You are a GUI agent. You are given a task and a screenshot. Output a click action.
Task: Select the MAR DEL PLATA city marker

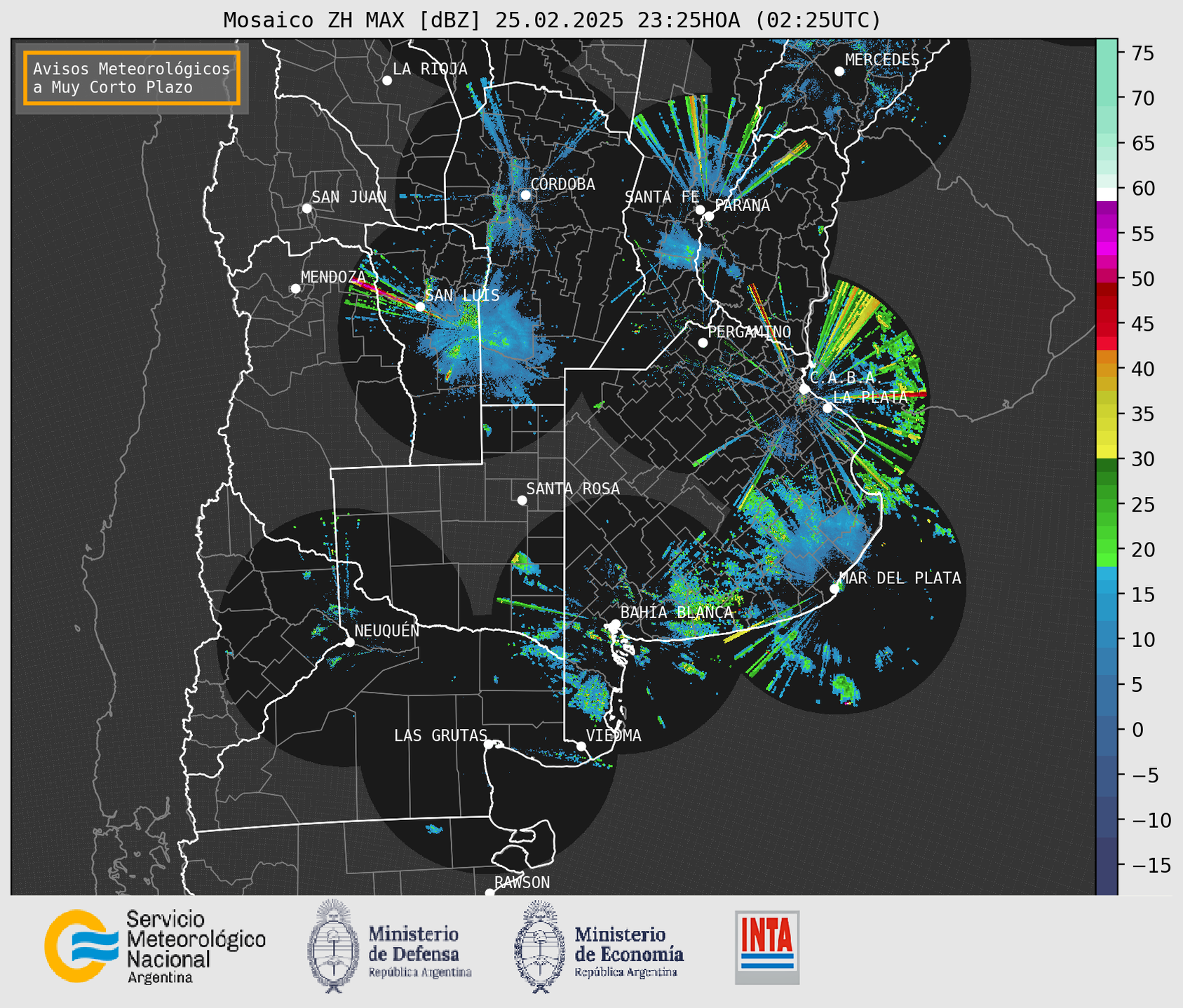coord(834,589)
